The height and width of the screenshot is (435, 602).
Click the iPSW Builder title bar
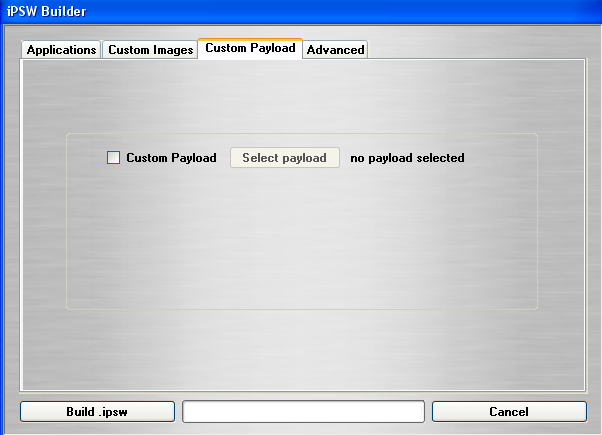coord(301,12)
